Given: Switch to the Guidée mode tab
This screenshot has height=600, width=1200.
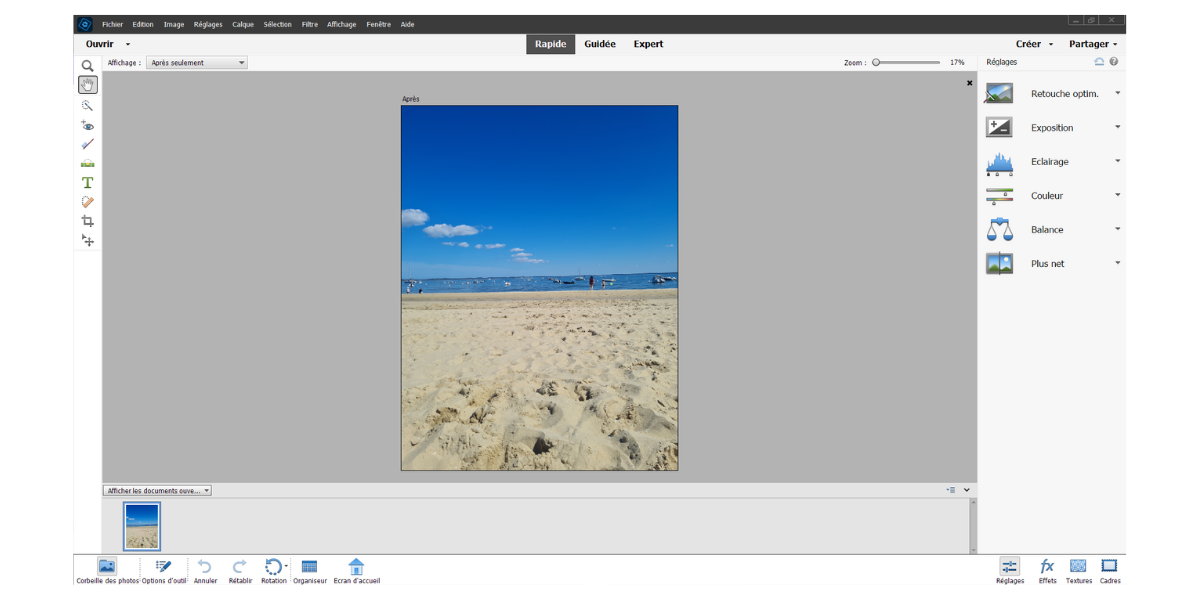Looking at the screenshot, I should pyautogui.click(x=600, y=44).
